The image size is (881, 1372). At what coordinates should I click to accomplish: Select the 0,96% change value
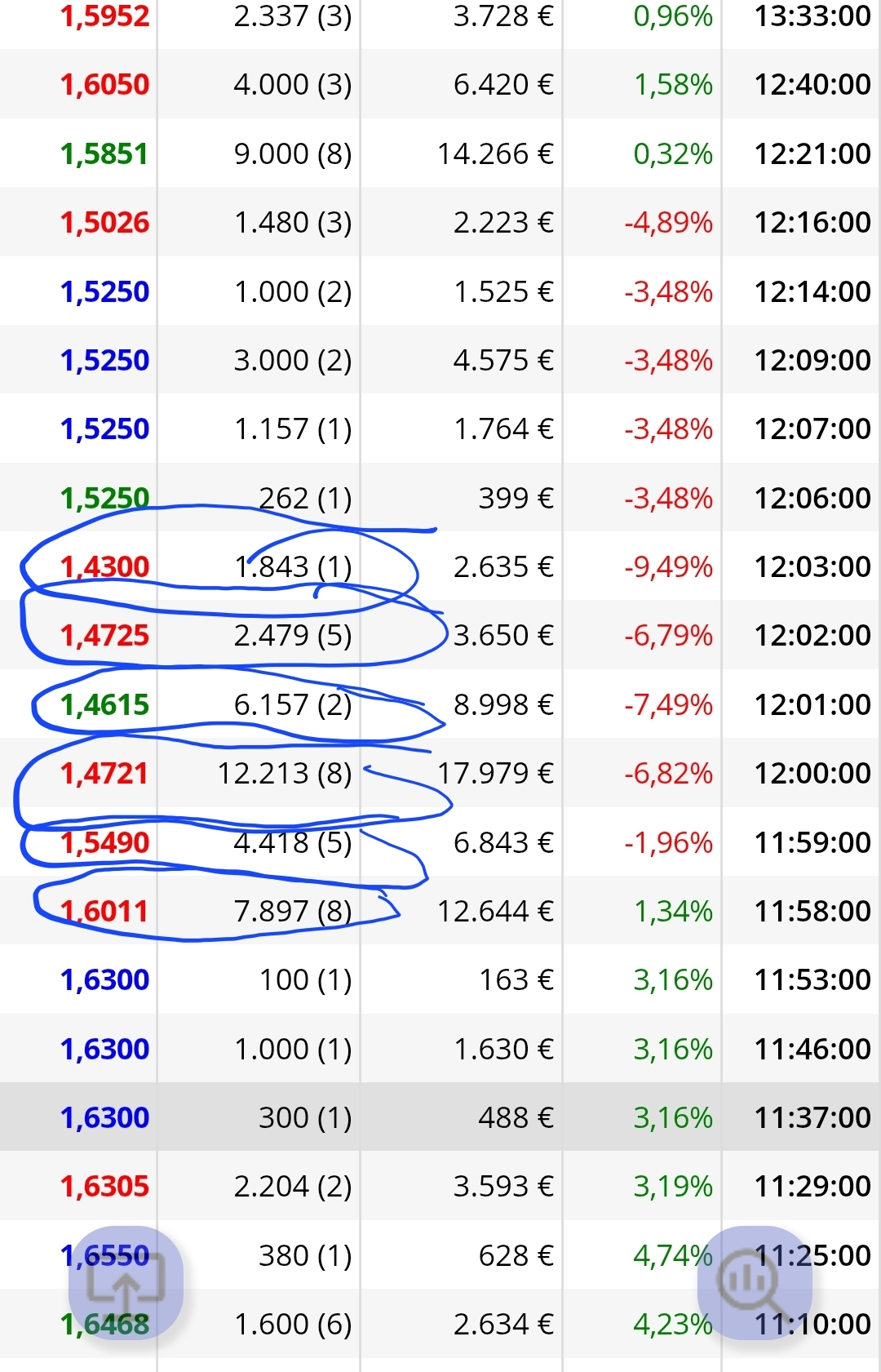[673, 16]
